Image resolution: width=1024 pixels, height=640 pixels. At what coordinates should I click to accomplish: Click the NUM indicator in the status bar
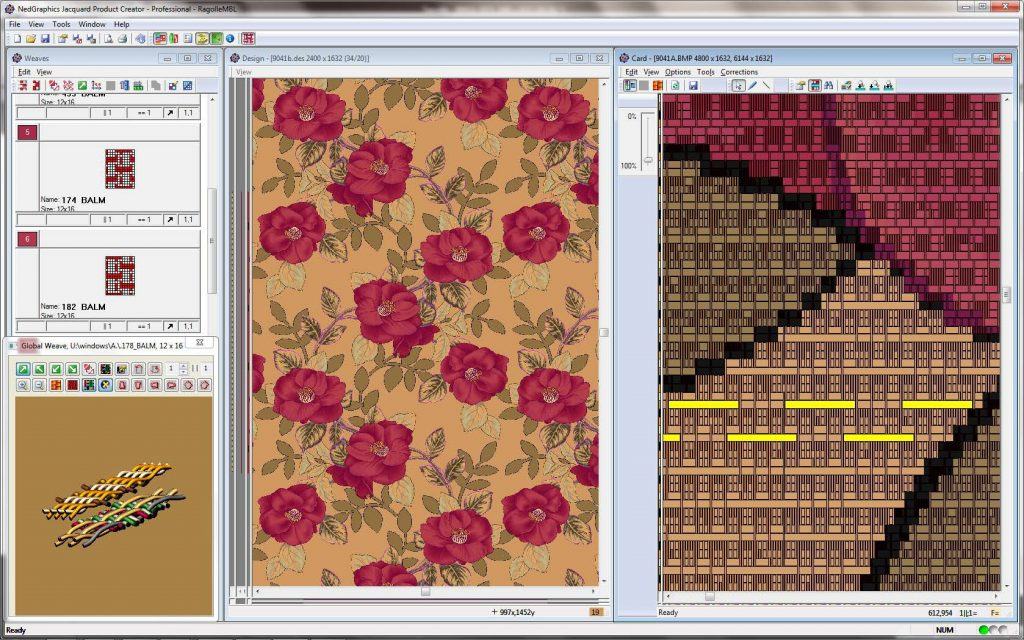click(x=944, y=630)
